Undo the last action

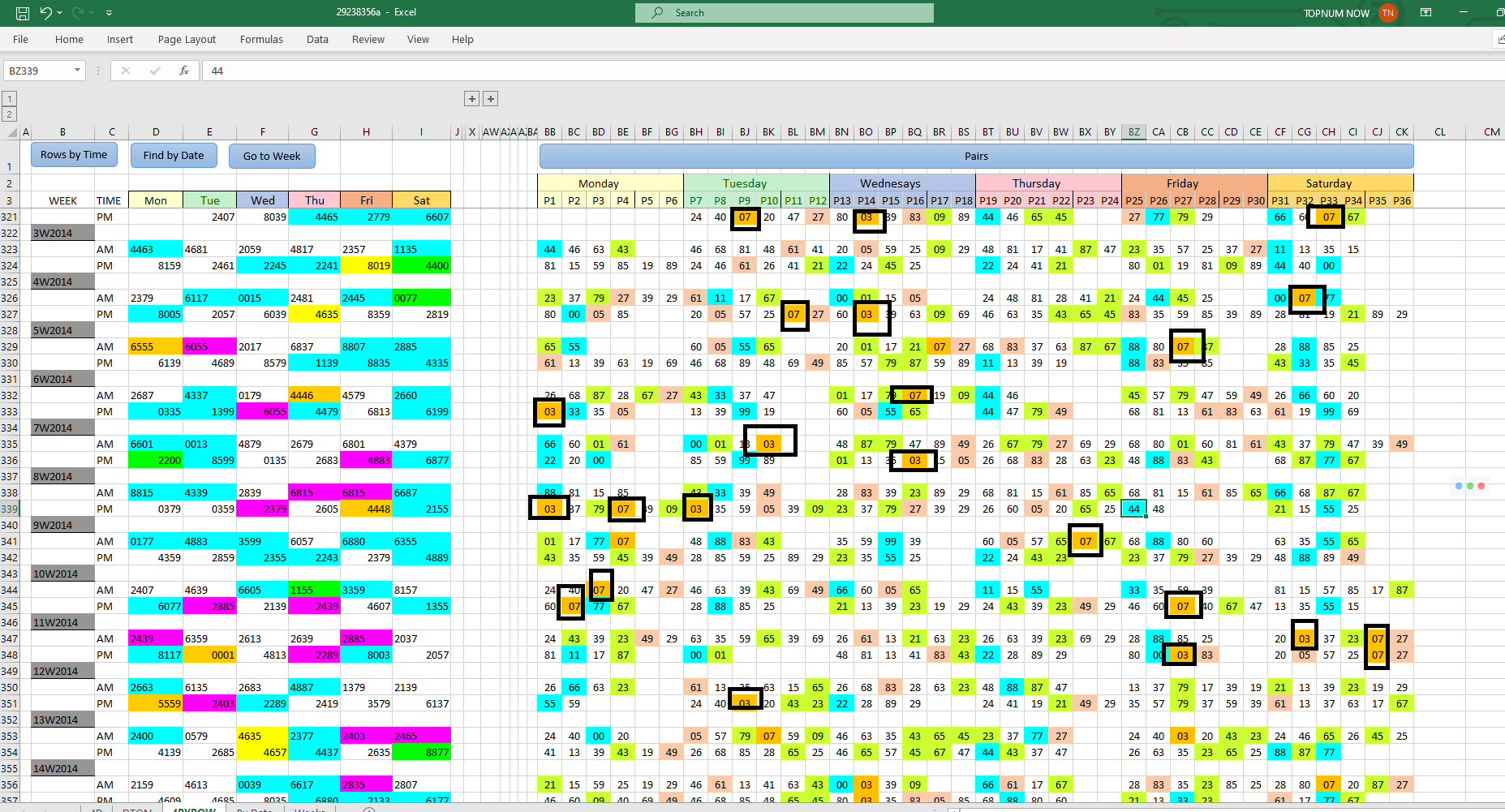click(x=46, y=13)
